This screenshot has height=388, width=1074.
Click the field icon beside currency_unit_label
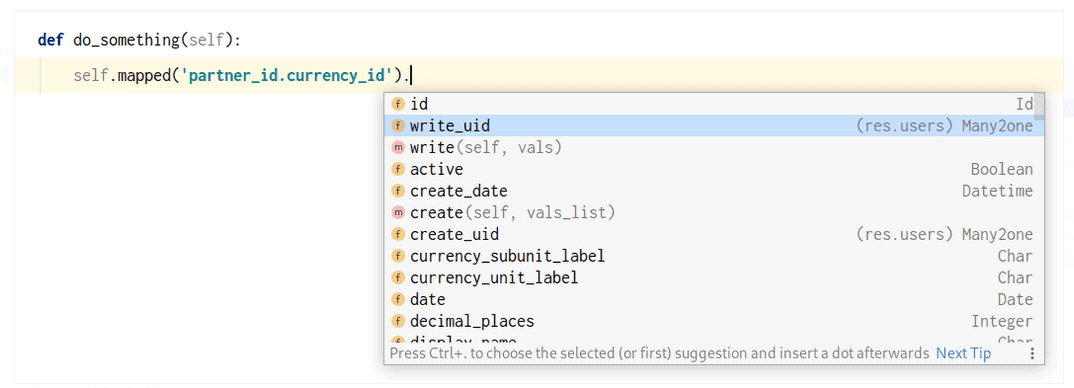coord(397,278)
